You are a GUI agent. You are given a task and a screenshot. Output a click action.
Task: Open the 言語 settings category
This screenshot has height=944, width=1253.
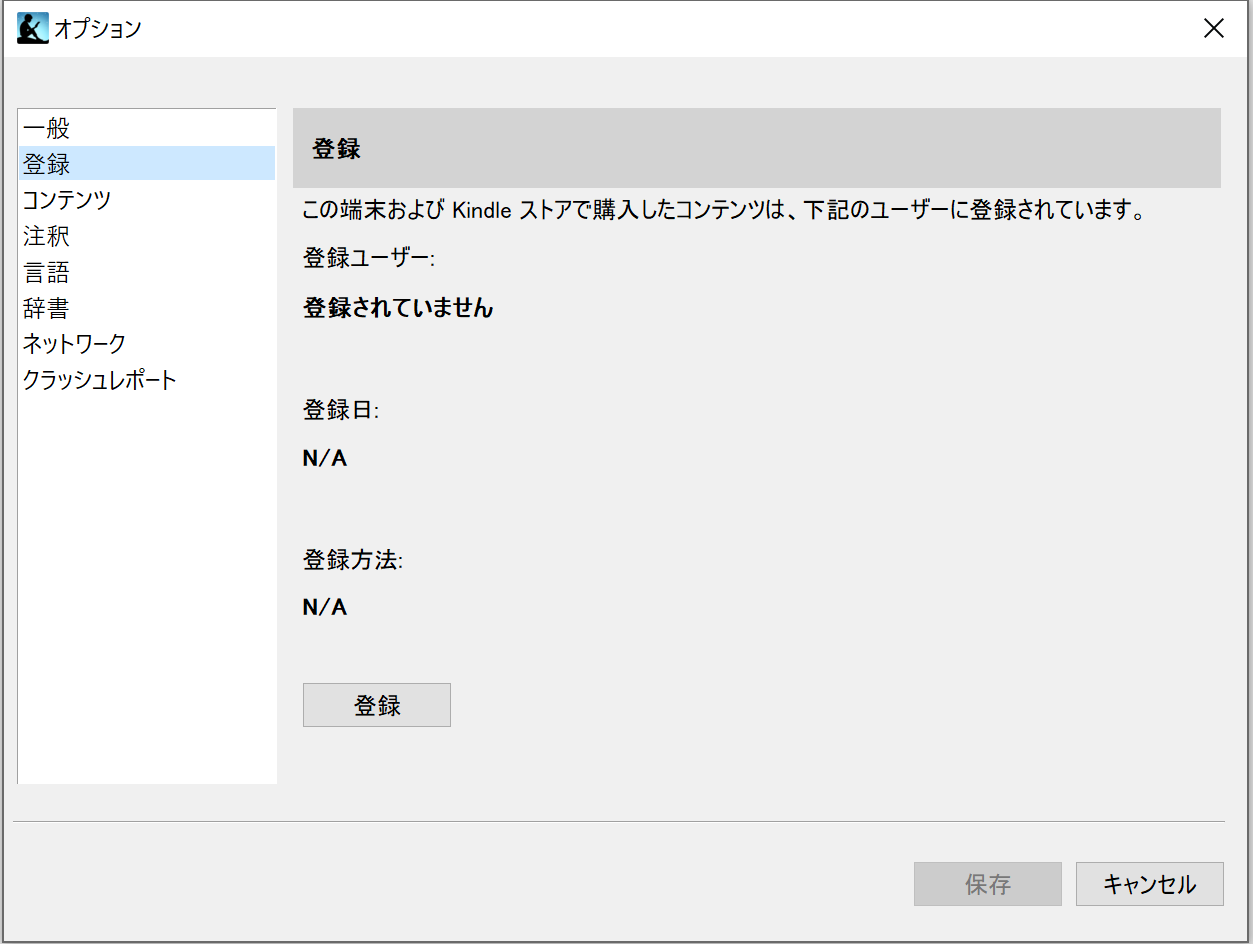coord(47,273)
